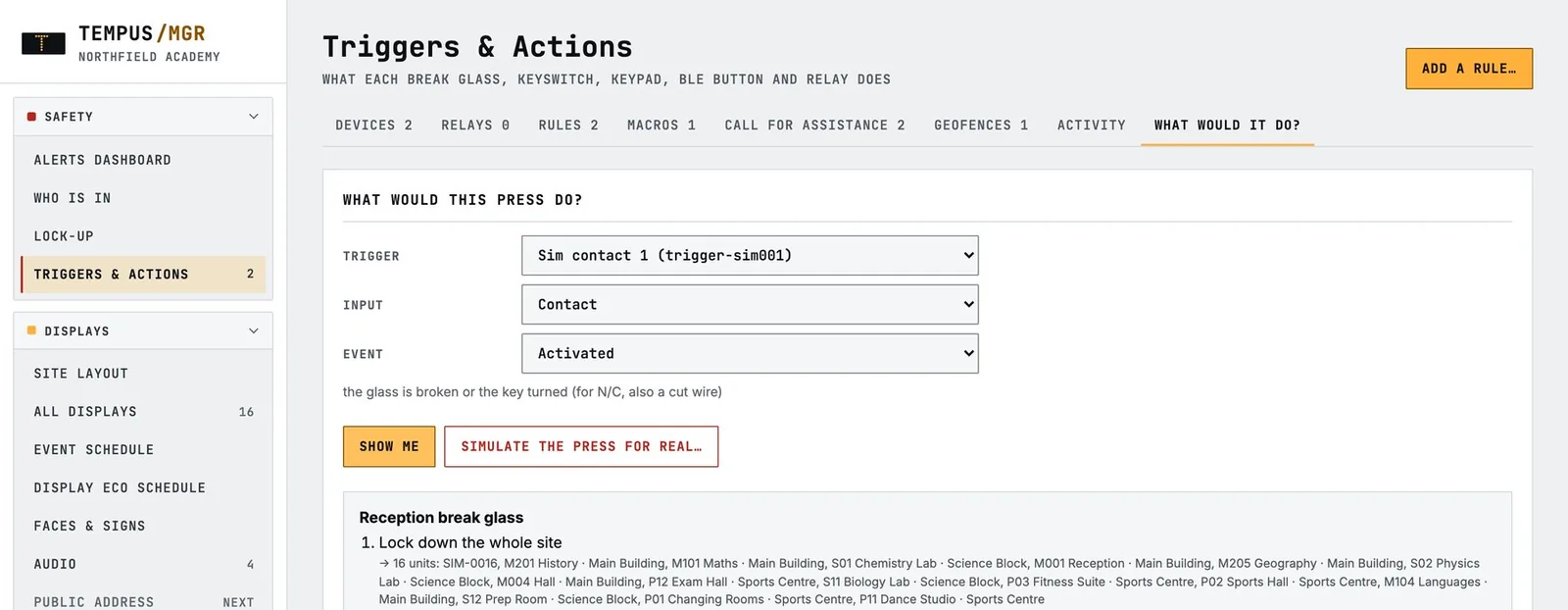
Task: Open Site Layout page
Action: pyautogui.click(x=143, y=374)
